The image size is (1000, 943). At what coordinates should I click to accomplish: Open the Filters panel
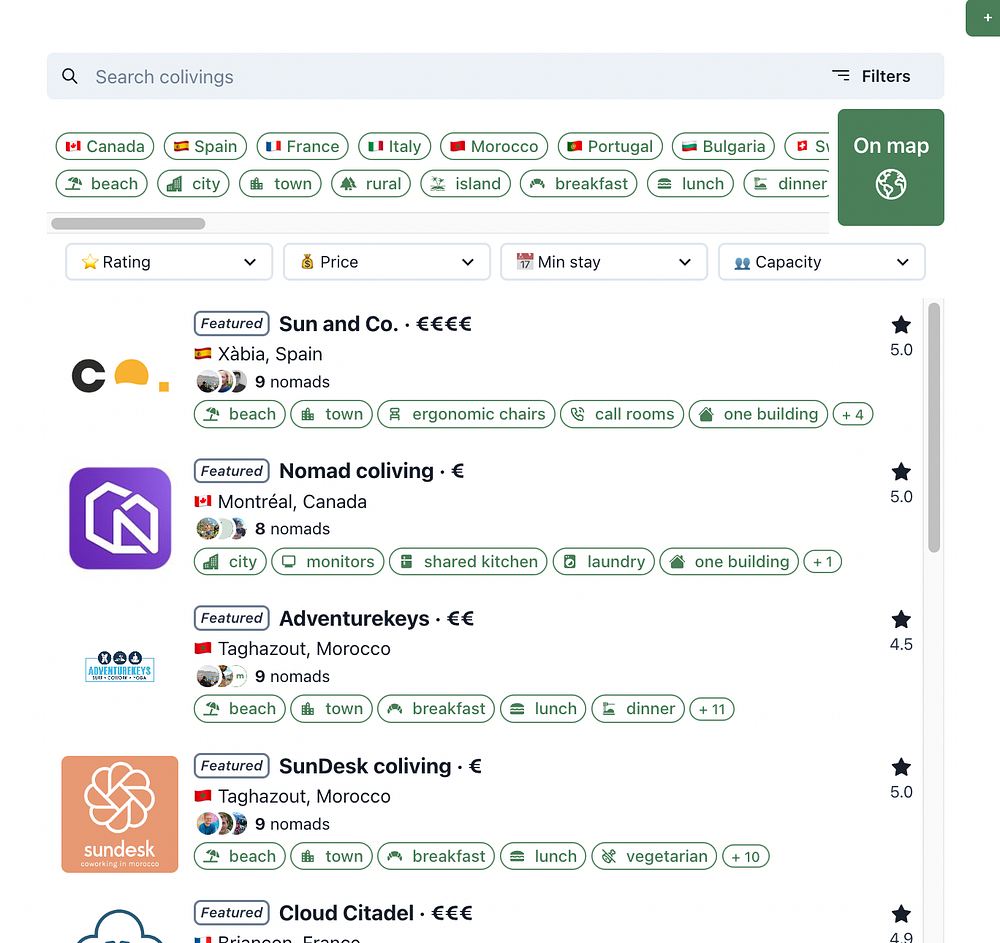click(x=871, y=76)
